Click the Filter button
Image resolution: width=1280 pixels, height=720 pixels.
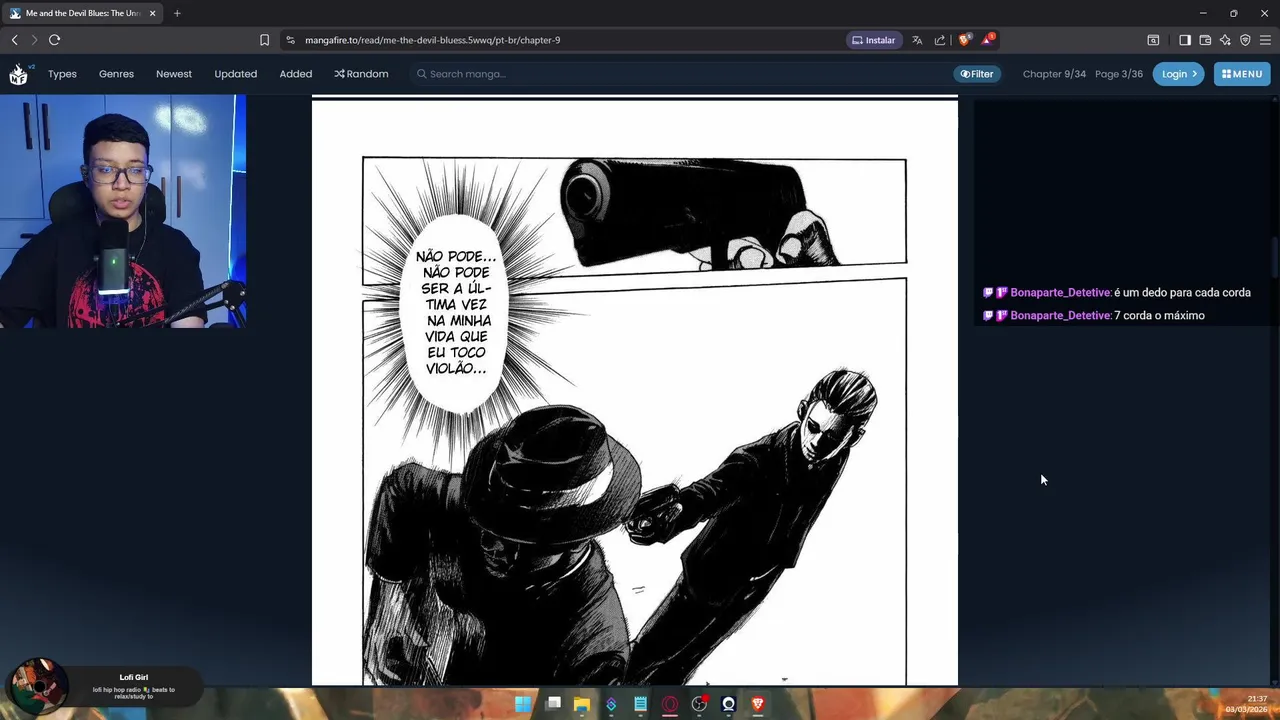click(x=977, y=74)
